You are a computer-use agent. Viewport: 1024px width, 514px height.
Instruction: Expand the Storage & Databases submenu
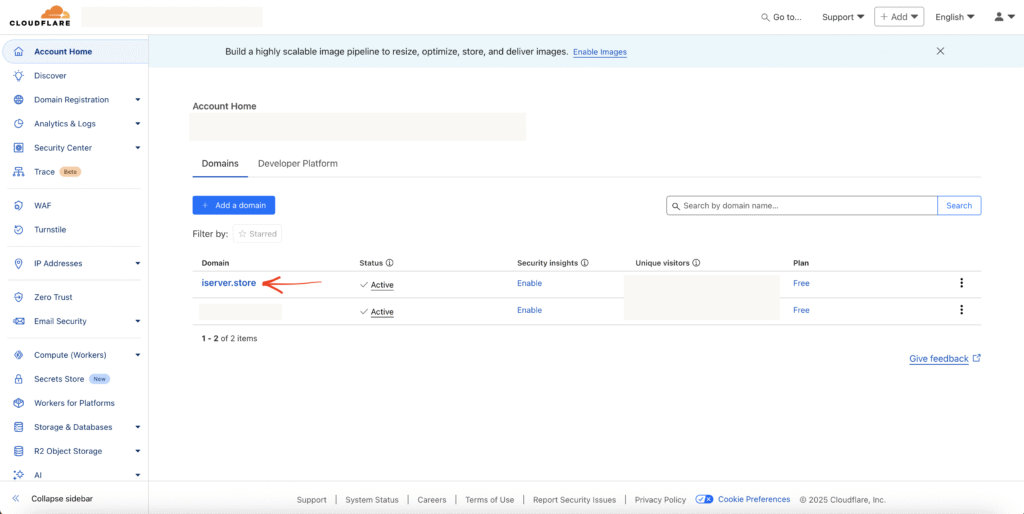point(138,427)
